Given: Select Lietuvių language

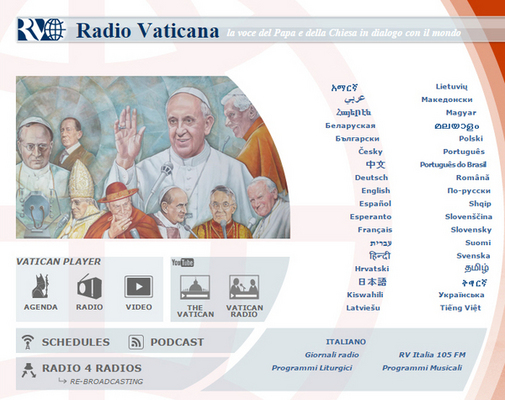Looking at the screenshot, I should (451, 87).
